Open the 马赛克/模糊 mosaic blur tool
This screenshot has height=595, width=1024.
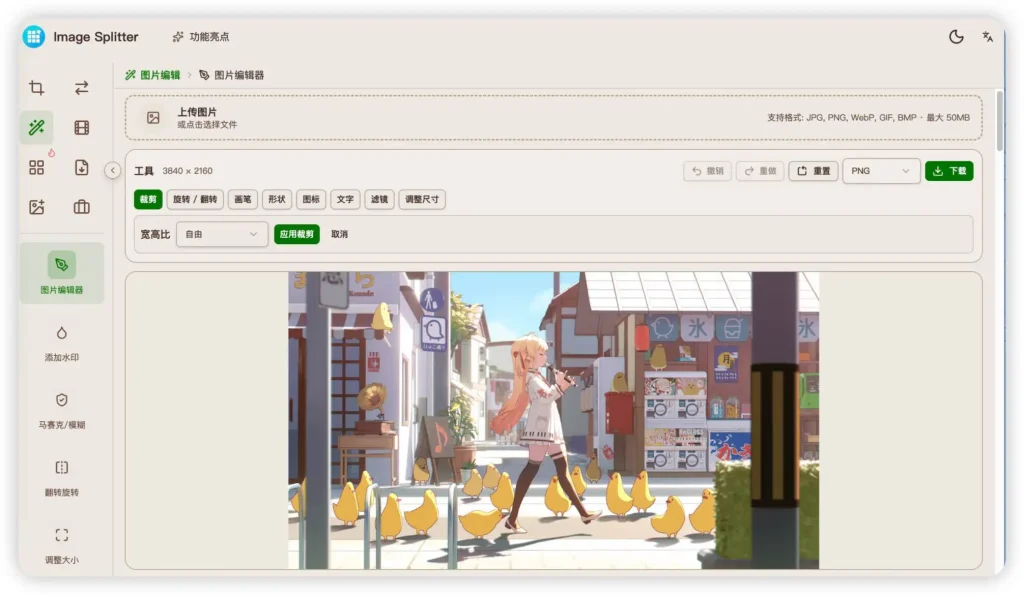click(62, 409)
